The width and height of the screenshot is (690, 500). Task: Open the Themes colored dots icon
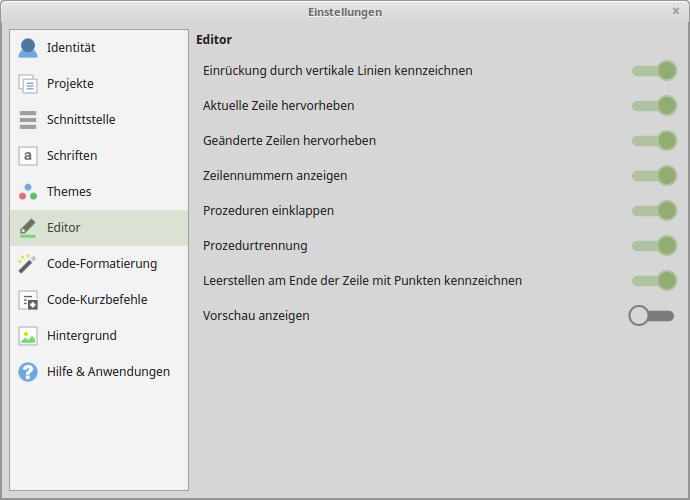[28, 192]
